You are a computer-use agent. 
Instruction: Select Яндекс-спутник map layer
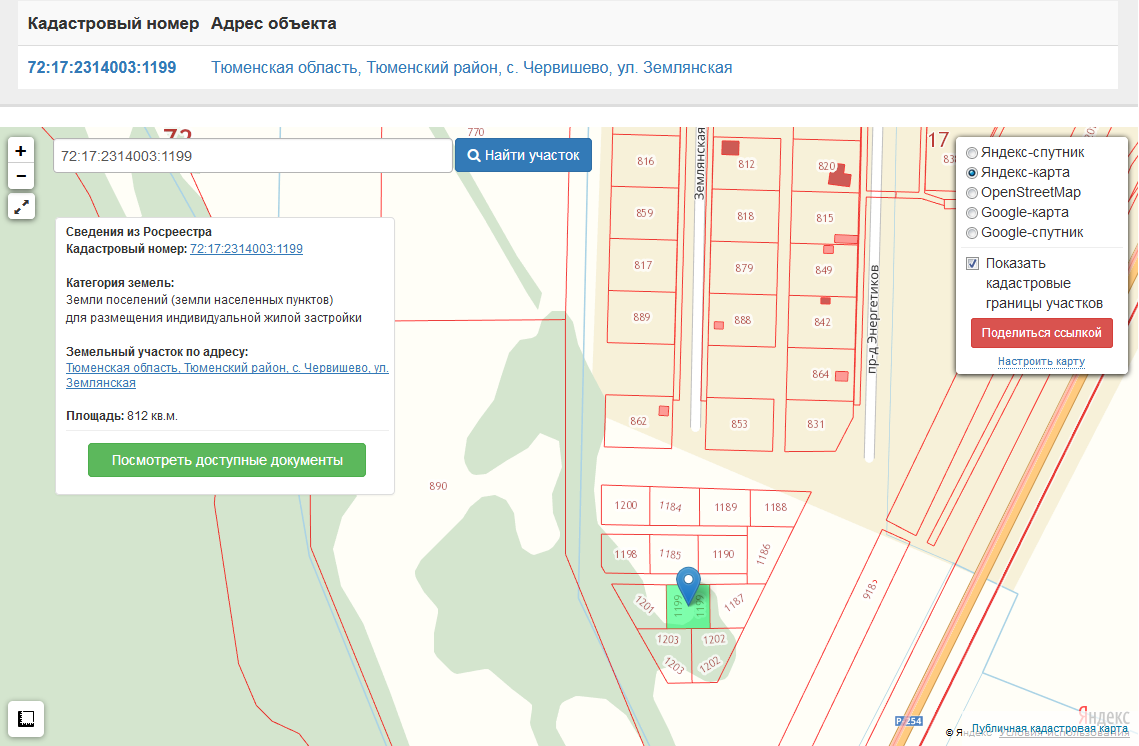[x=972, y=153]
